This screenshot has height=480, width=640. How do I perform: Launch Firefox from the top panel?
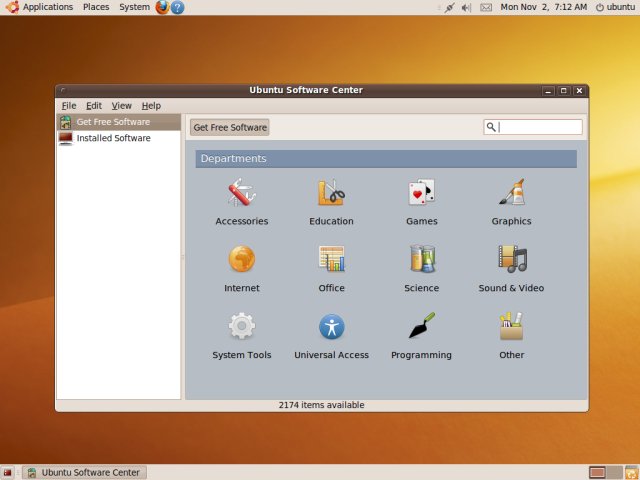(162, 7)
